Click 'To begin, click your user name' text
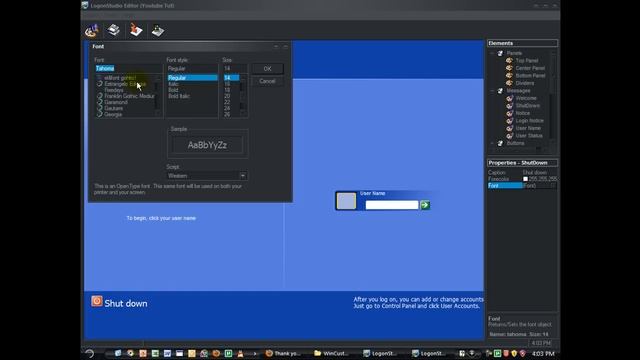This screenshot has height=360, width=640. (x=161, y=218)
